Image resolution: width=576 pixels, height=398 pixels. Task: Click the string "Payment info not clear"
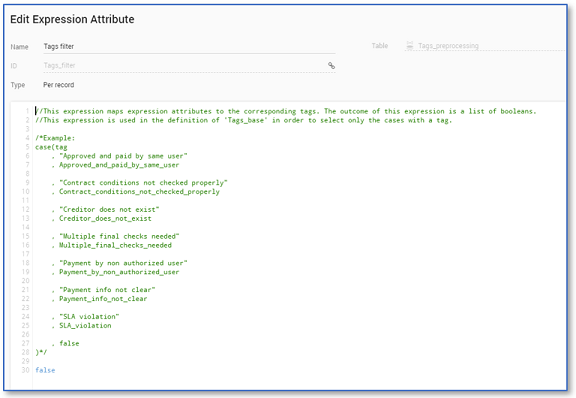pyautogui.click(x=107, y=290)
